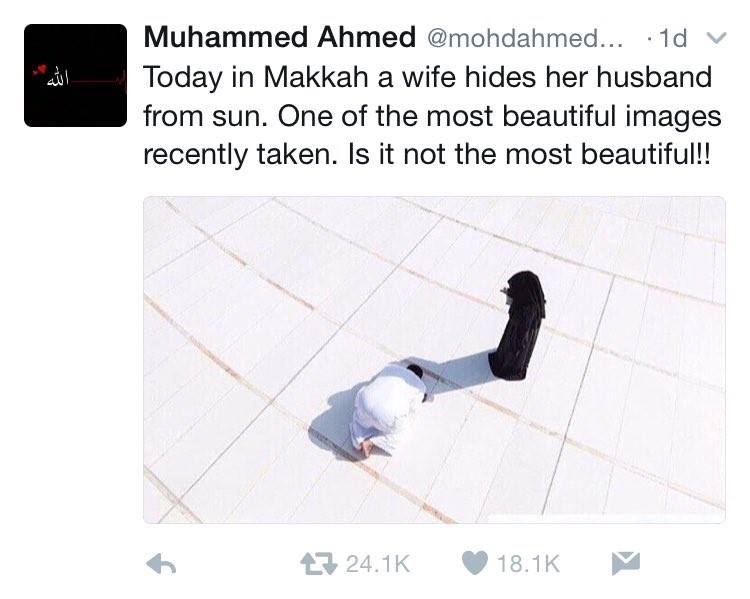This screenshot has width=750, height=599.
Task: Open tweet options chevron menu
Action: click(717, 38)
